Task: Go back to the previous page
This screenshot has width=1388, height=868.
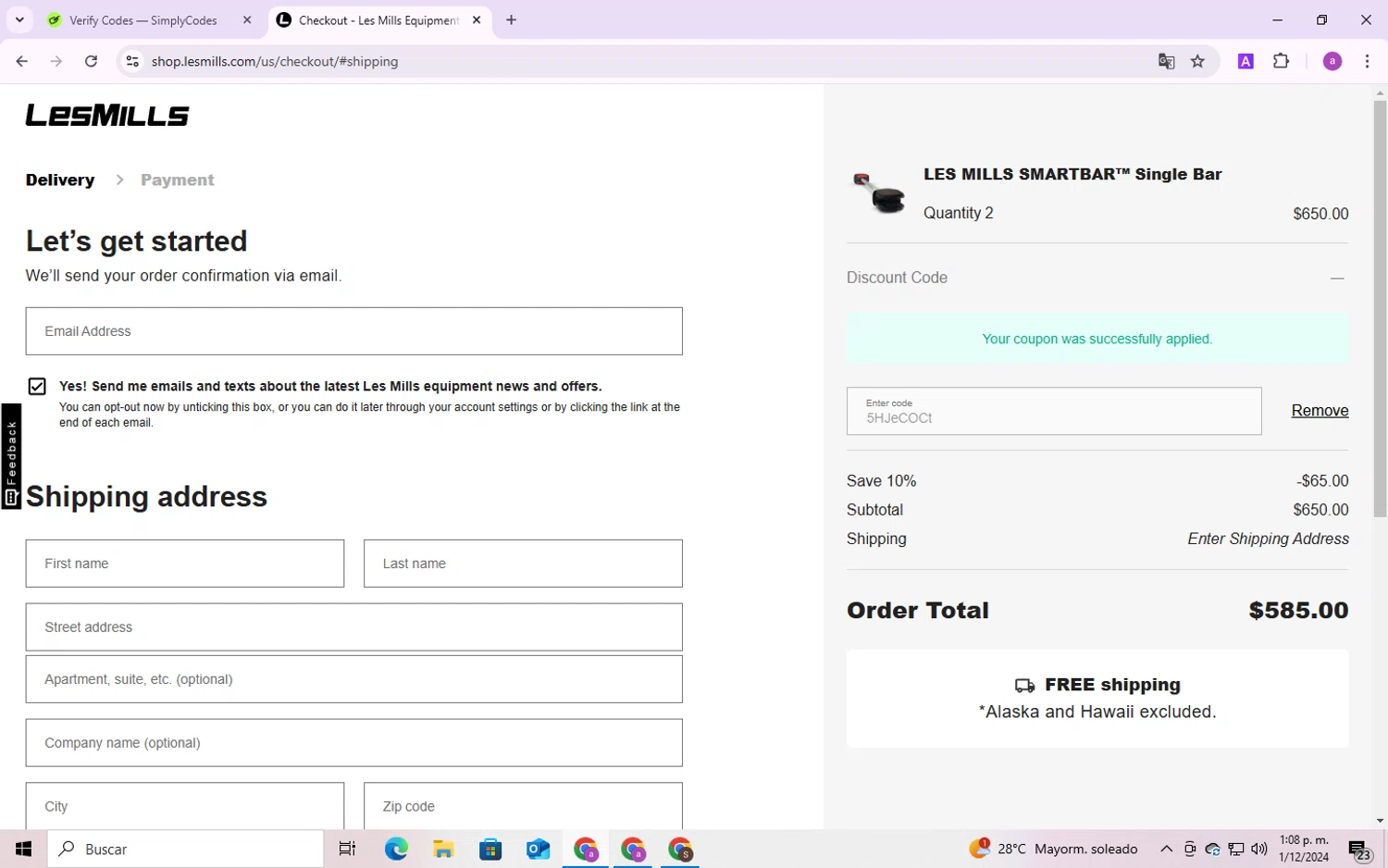Action: pyautogui.click(x=21, y=61)
